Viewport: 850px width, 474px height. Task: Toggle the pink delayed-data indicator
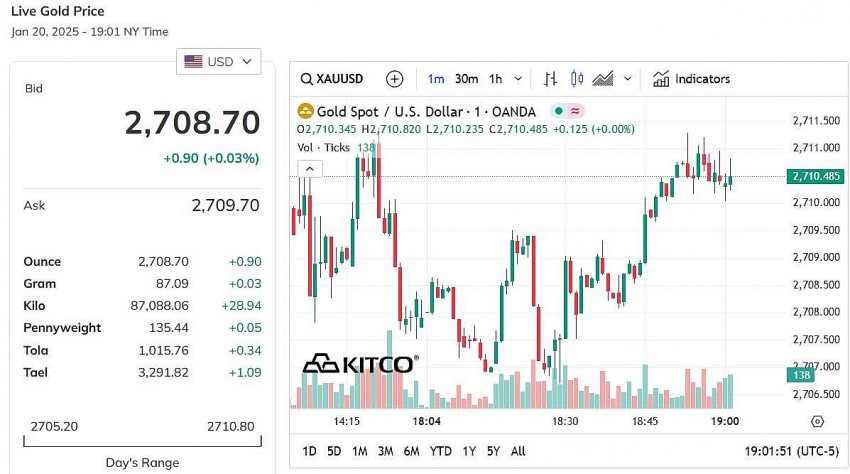[x=575, y=111]
